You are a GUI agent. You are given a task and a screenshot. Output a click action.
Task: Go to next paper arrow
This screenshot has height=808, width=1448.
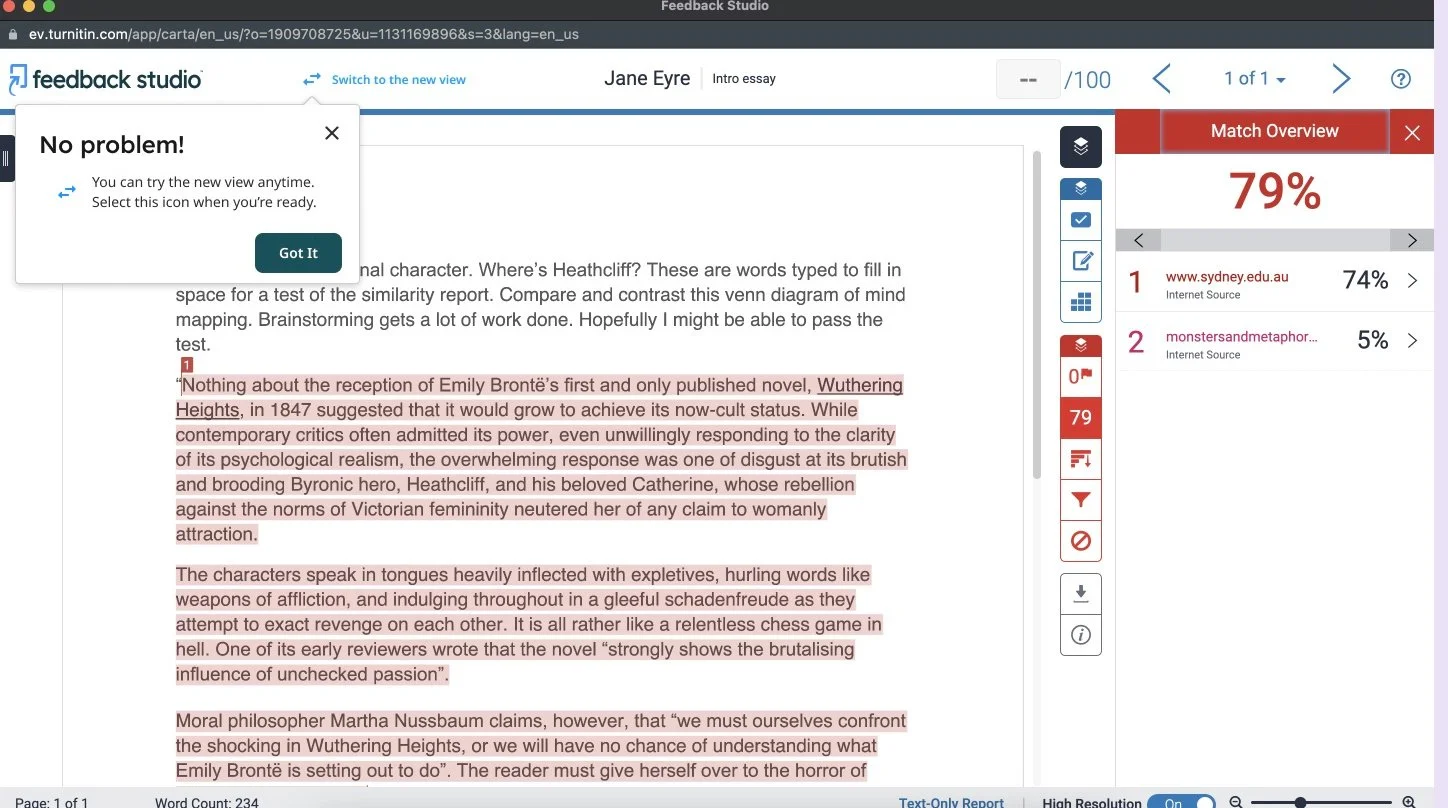coord(1341,79)
